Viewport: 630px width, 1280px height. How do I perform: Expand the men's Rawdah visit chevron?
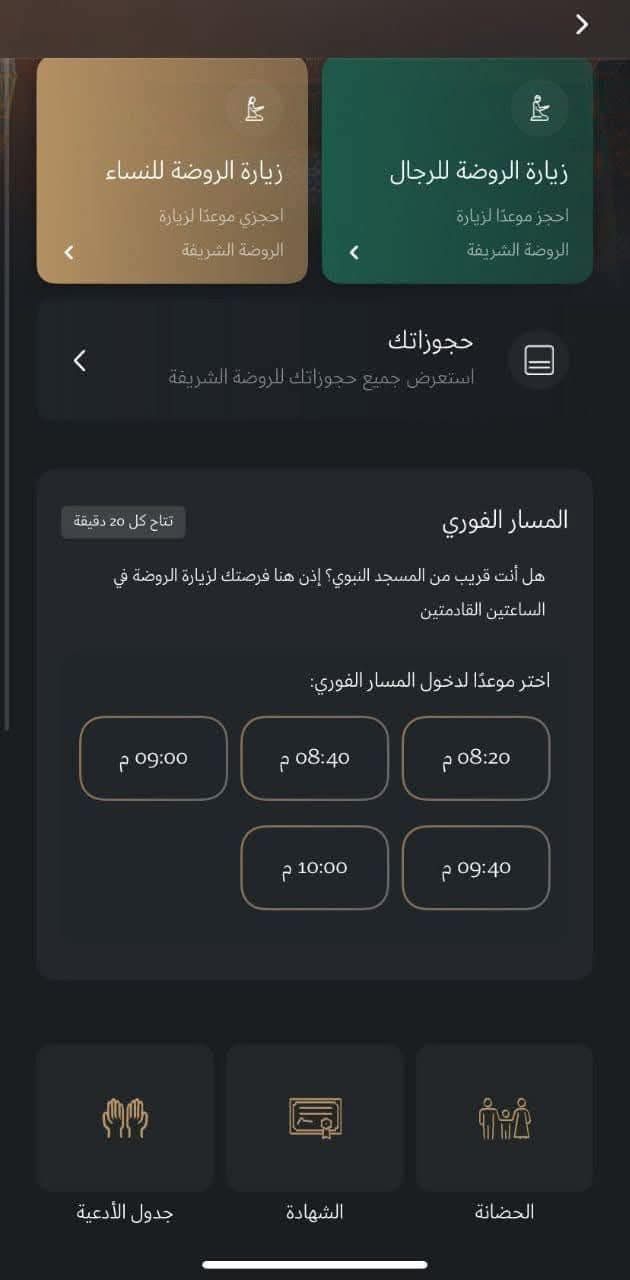pos(354,252)
